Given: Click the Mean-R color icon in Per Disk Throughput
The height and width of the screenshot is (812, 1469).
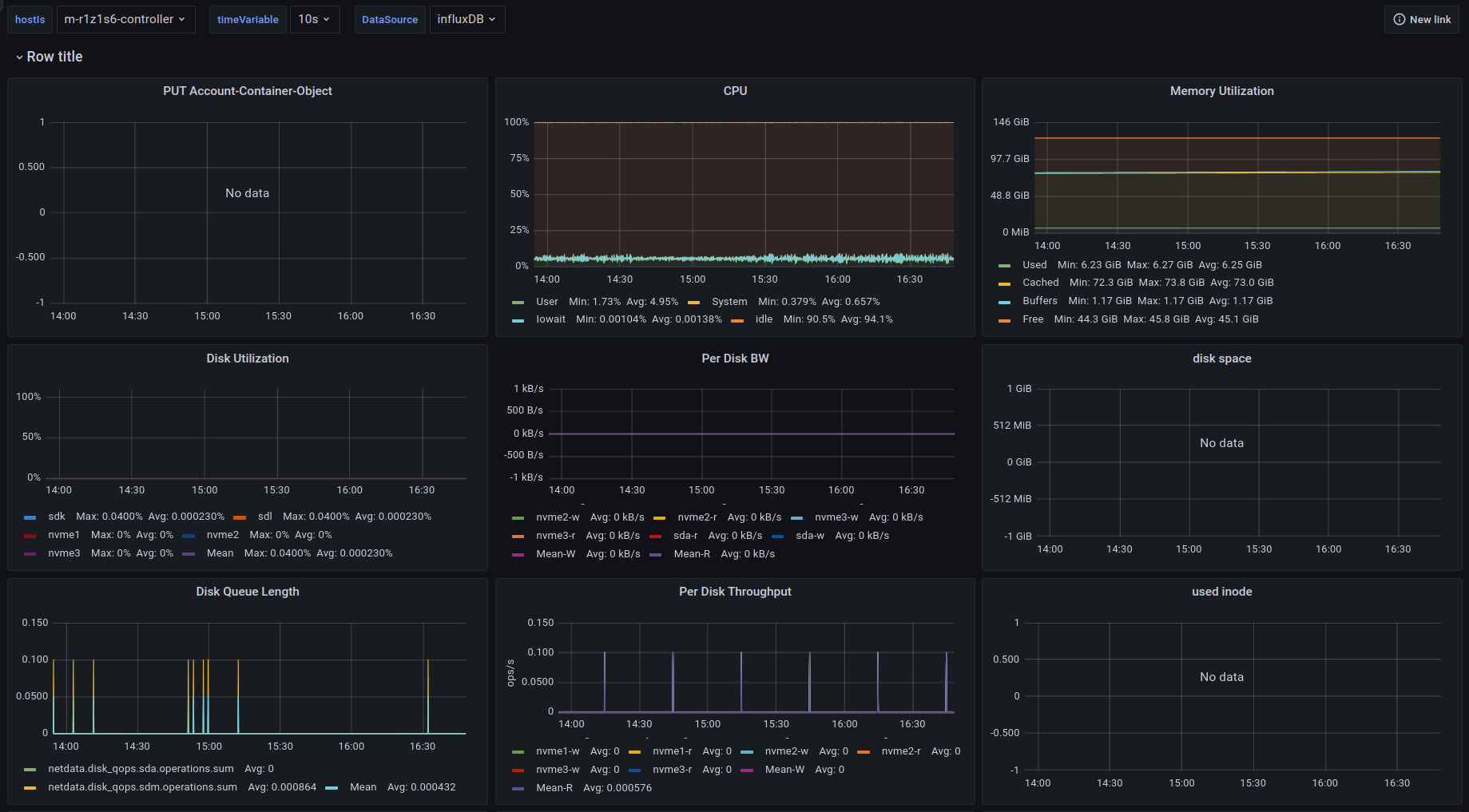Looking at the screenshot, I should [x=518, y=789].
